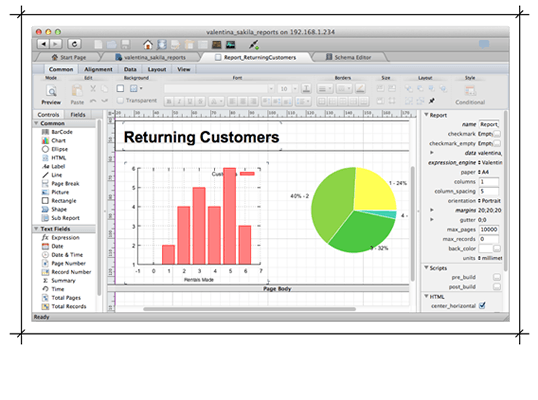
Task: Click the Paste clipboard icon
Action: tap(77, 91)
